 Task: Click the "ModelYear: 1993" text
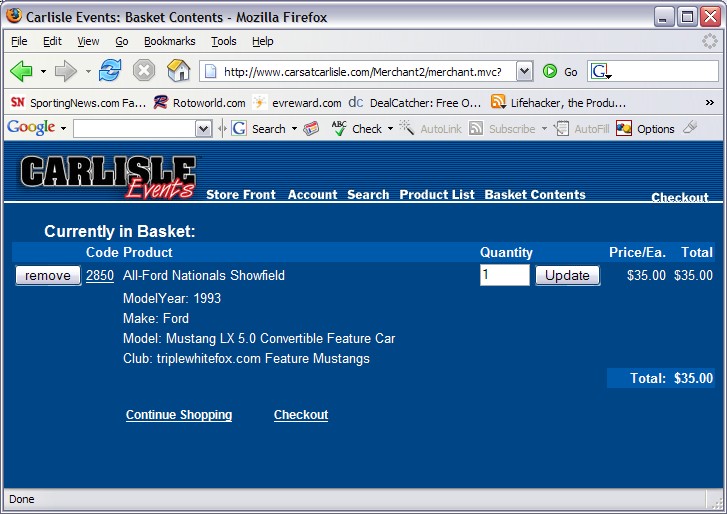point(172,298)
